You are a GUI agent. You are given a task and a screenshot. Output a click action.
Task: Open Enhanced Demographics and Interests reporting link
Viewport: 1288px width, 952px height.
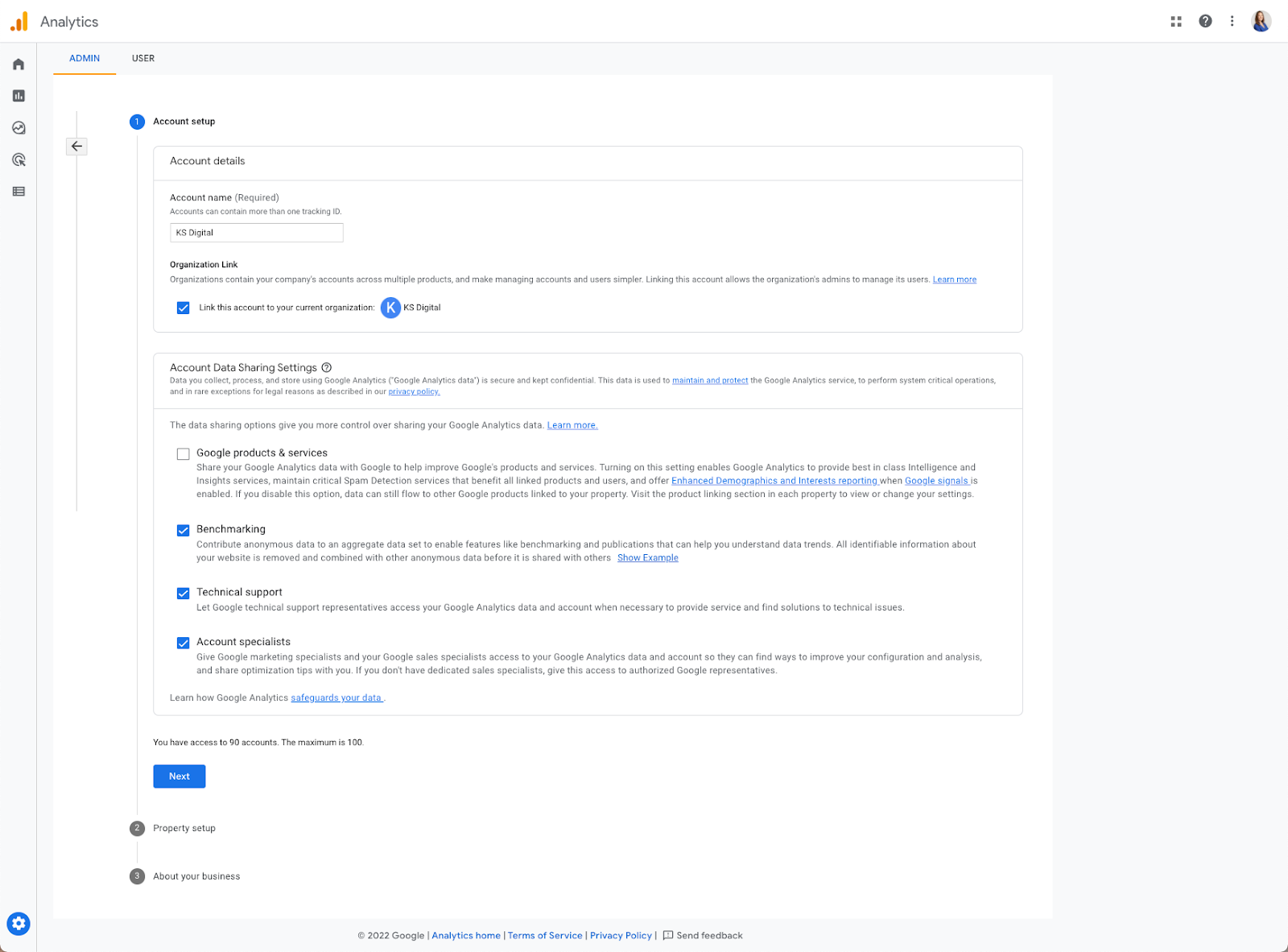pyautogui.click(x=774, y=481)
